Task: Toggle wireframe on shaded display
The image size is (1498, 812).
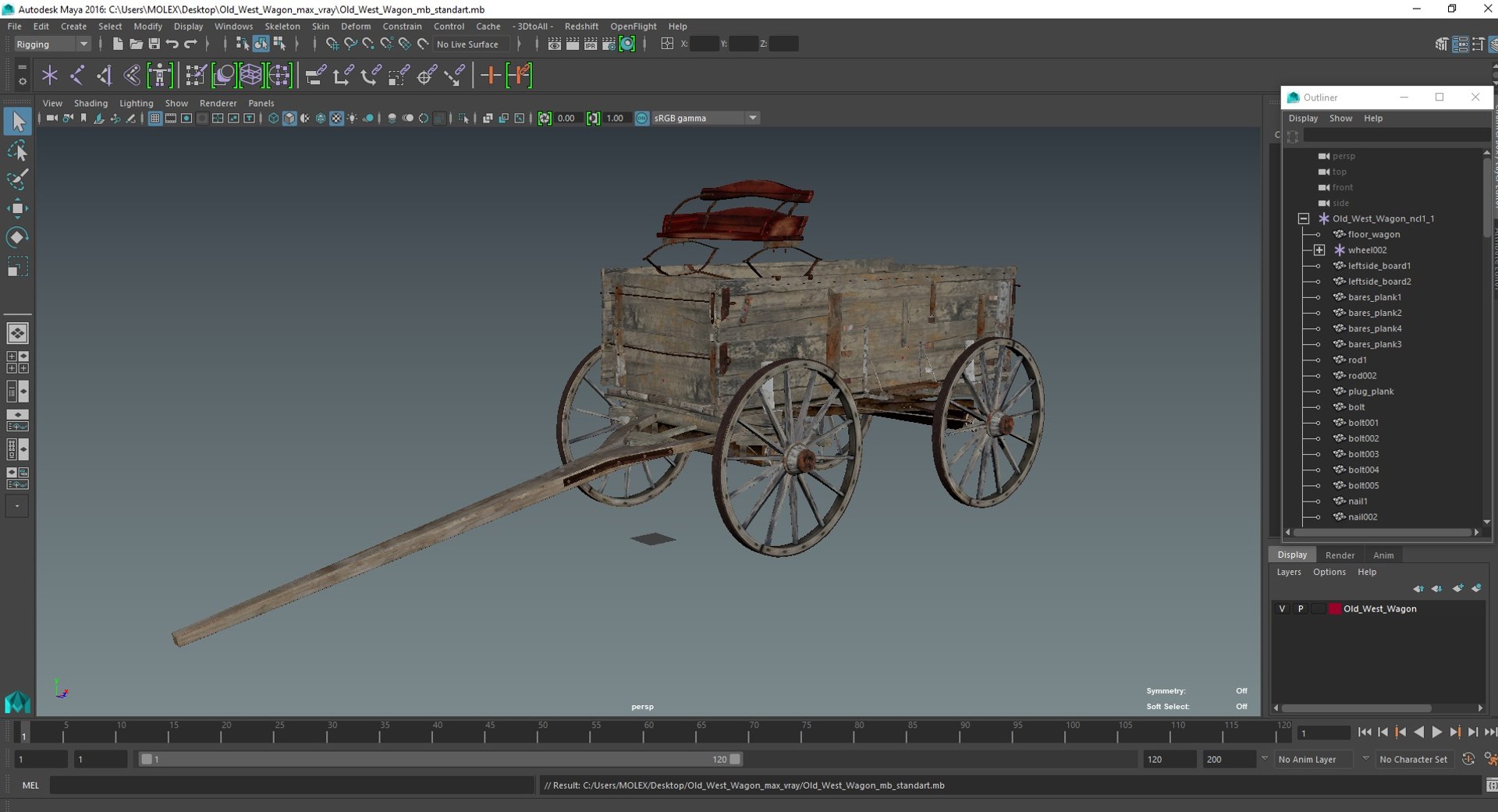Action: [x=321, y=119]
